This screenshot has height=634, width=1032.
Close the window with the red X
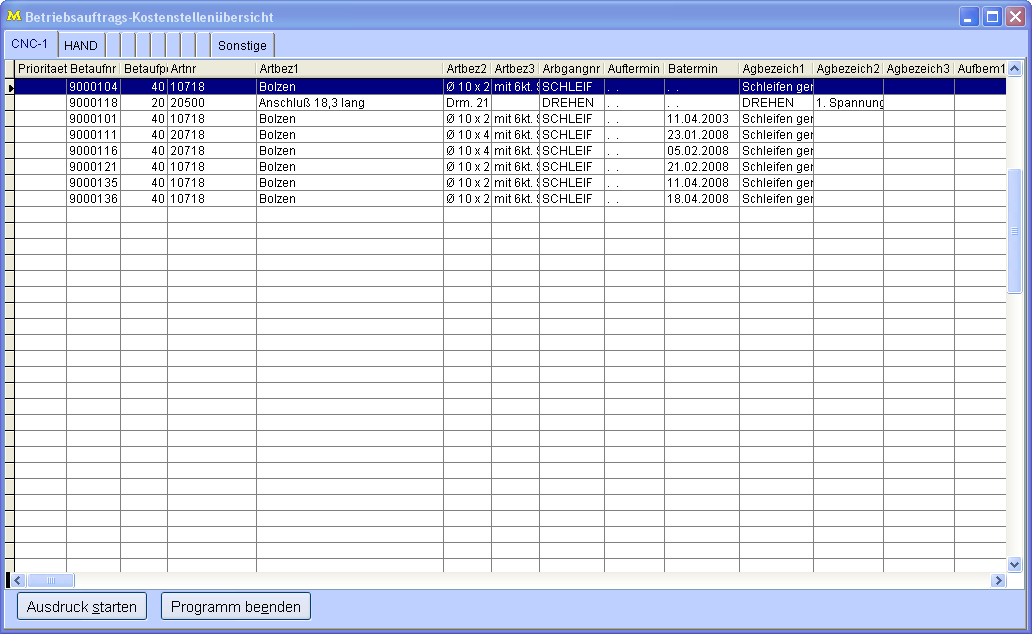(x=1015, y=17)
